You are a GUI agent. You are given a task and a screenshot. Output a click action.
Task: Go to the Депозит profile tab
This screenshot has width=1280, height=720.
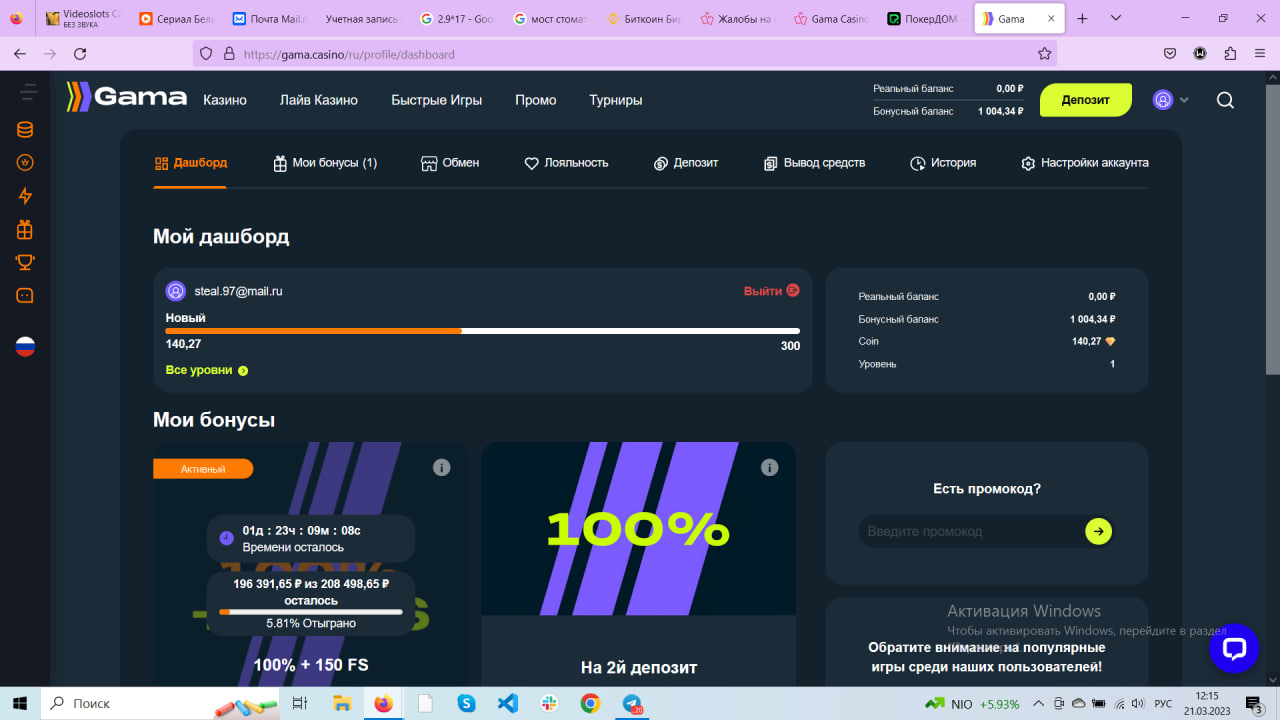(686, 163)
